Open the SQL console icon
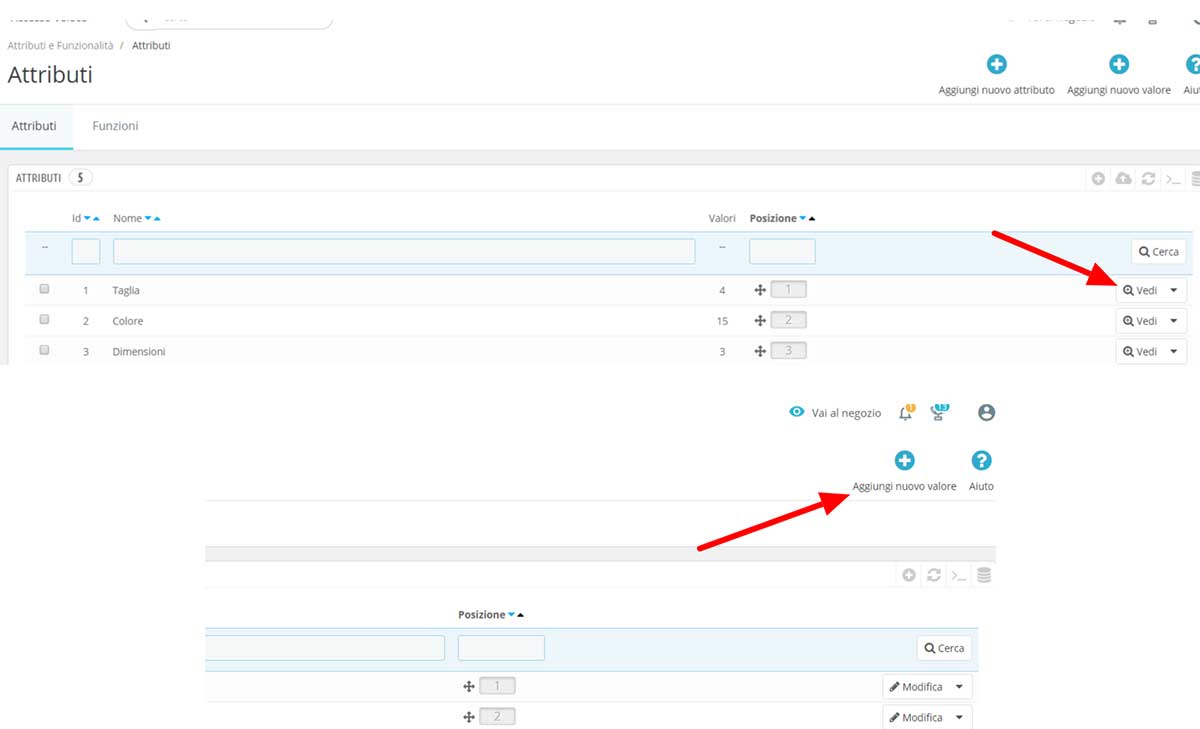 point(1172,178)
